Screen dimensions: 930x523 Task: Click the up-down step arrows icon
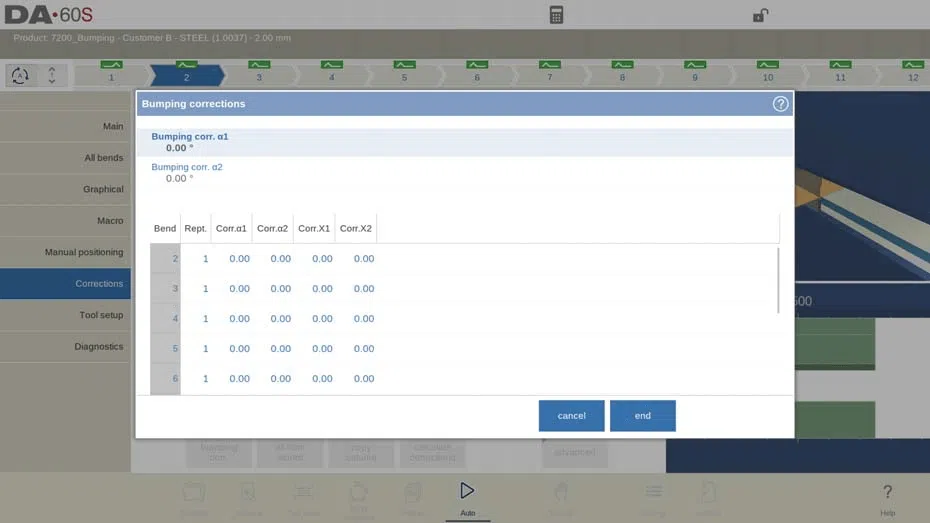coord(52,75)
